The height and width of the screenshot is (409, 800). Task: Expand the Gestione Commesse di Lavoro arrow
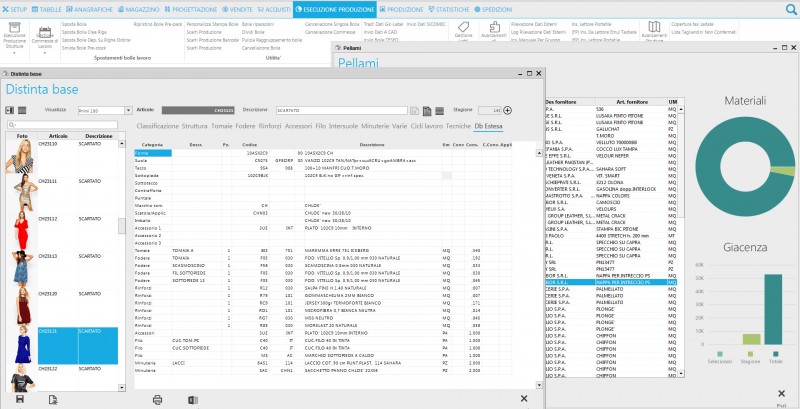tap(45, 53)
